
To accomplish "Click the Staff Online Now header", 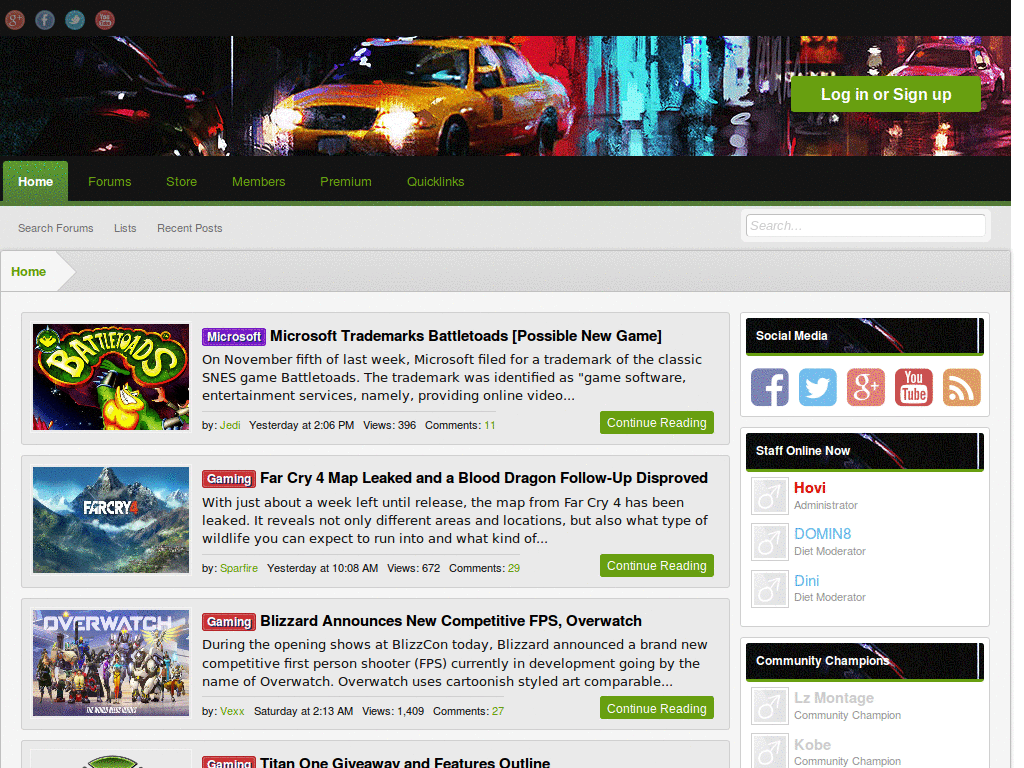I will pos(865,451).
